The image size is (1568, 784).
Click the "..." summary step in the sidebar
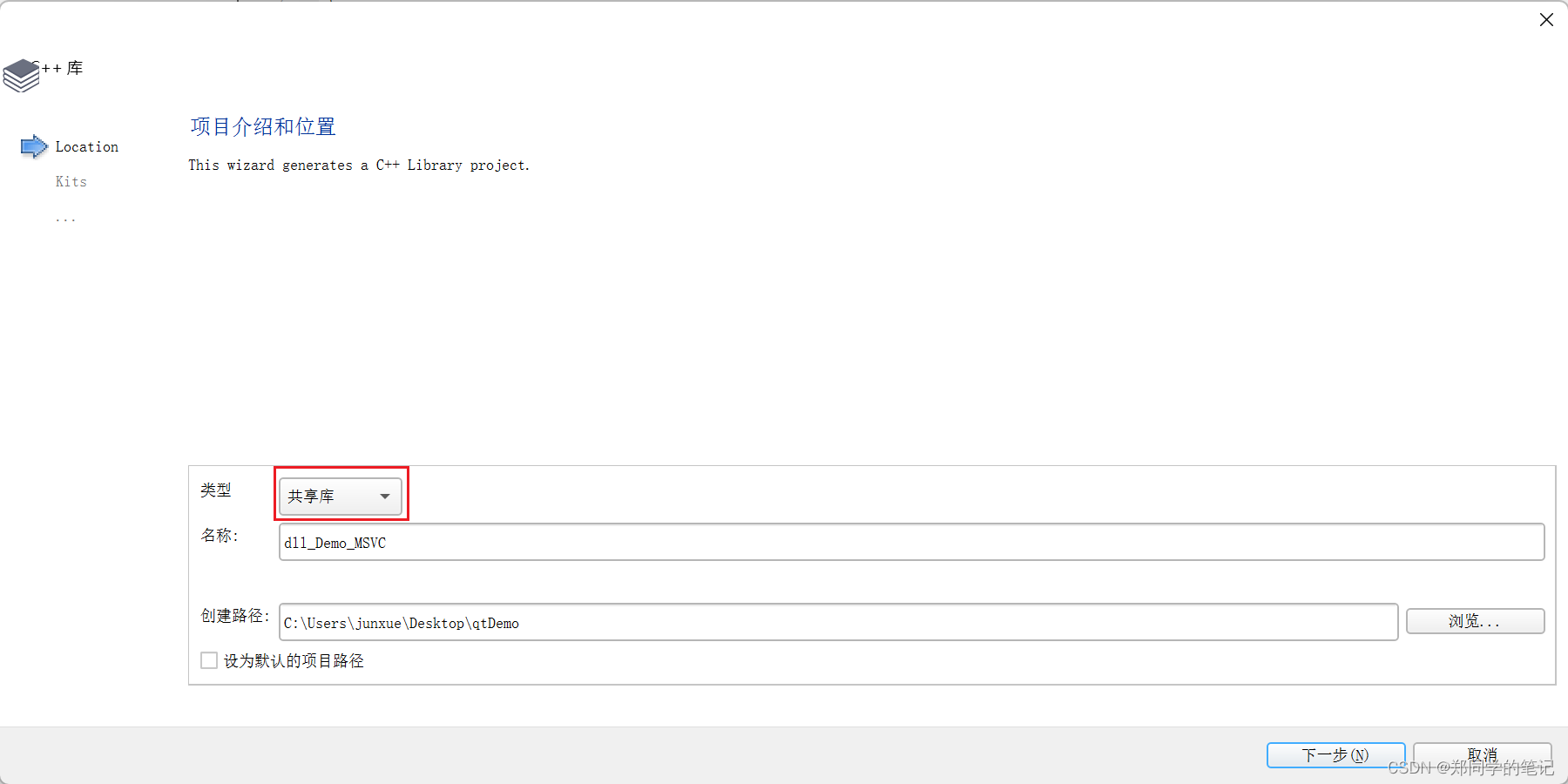pyautogui.click(x=66, y=218)
